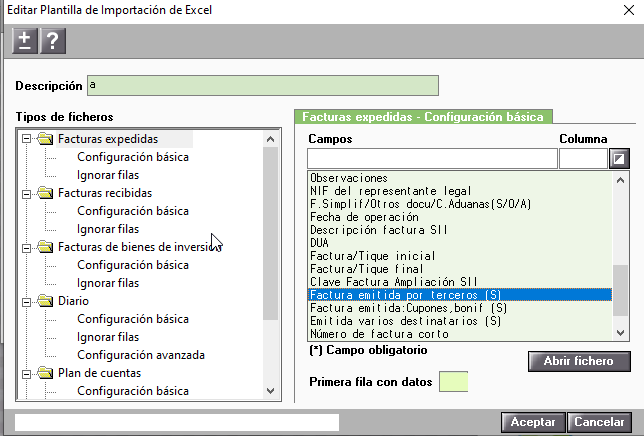Click the Campos list scrollbar thumb
The image size is (644, 436).
click(x=621, y=290)
